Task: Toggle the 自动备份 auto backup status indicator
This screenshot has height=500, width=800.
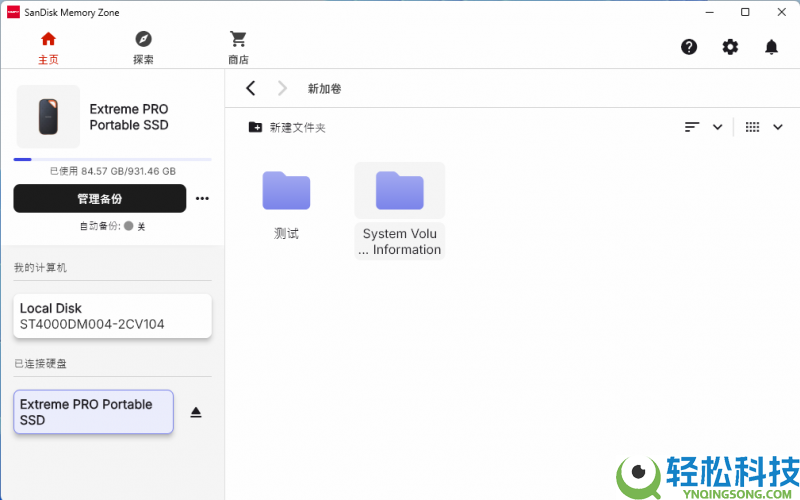Action: [x=128, y=226]
